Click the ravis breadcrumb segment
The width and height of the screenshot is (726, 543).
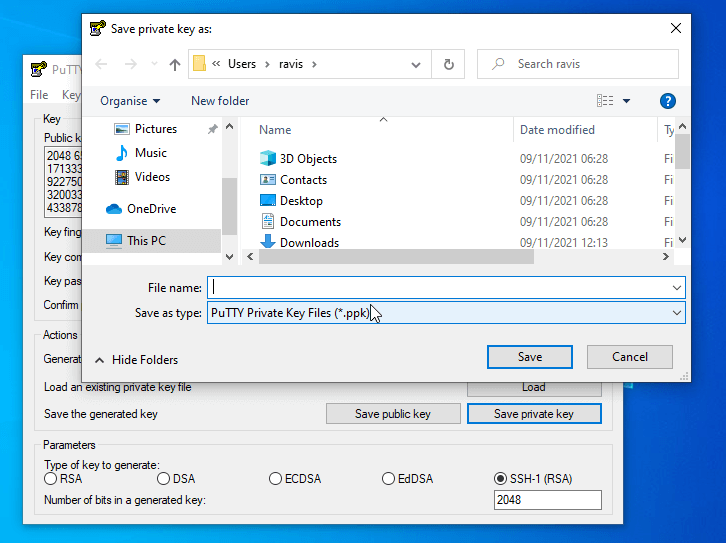point(291,64)
